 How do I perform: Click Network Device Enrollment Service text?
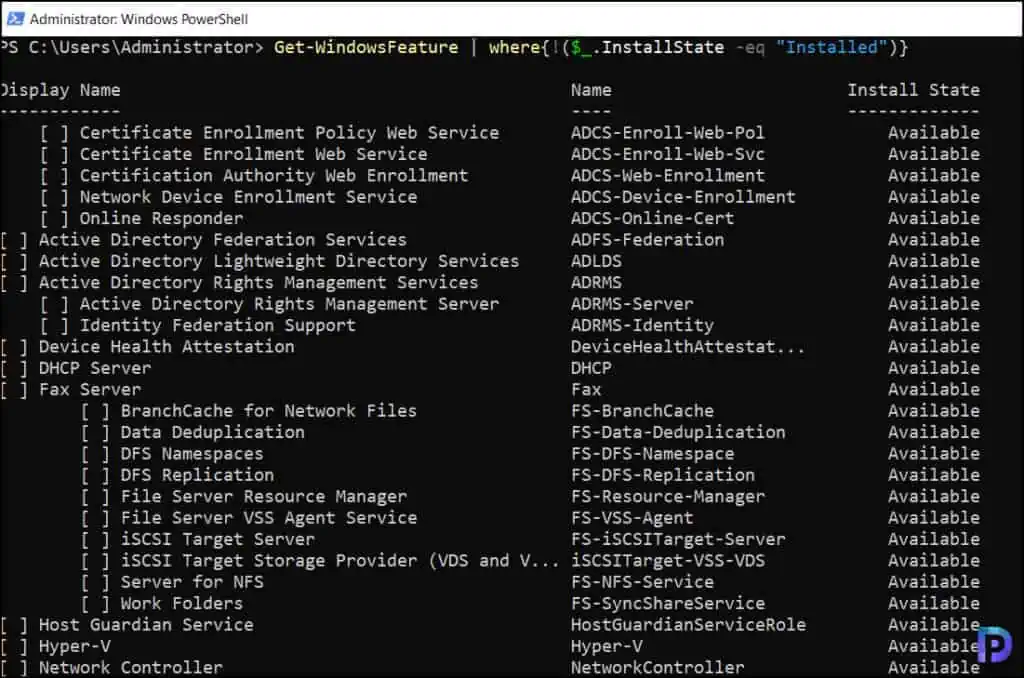tap(248, 197)
